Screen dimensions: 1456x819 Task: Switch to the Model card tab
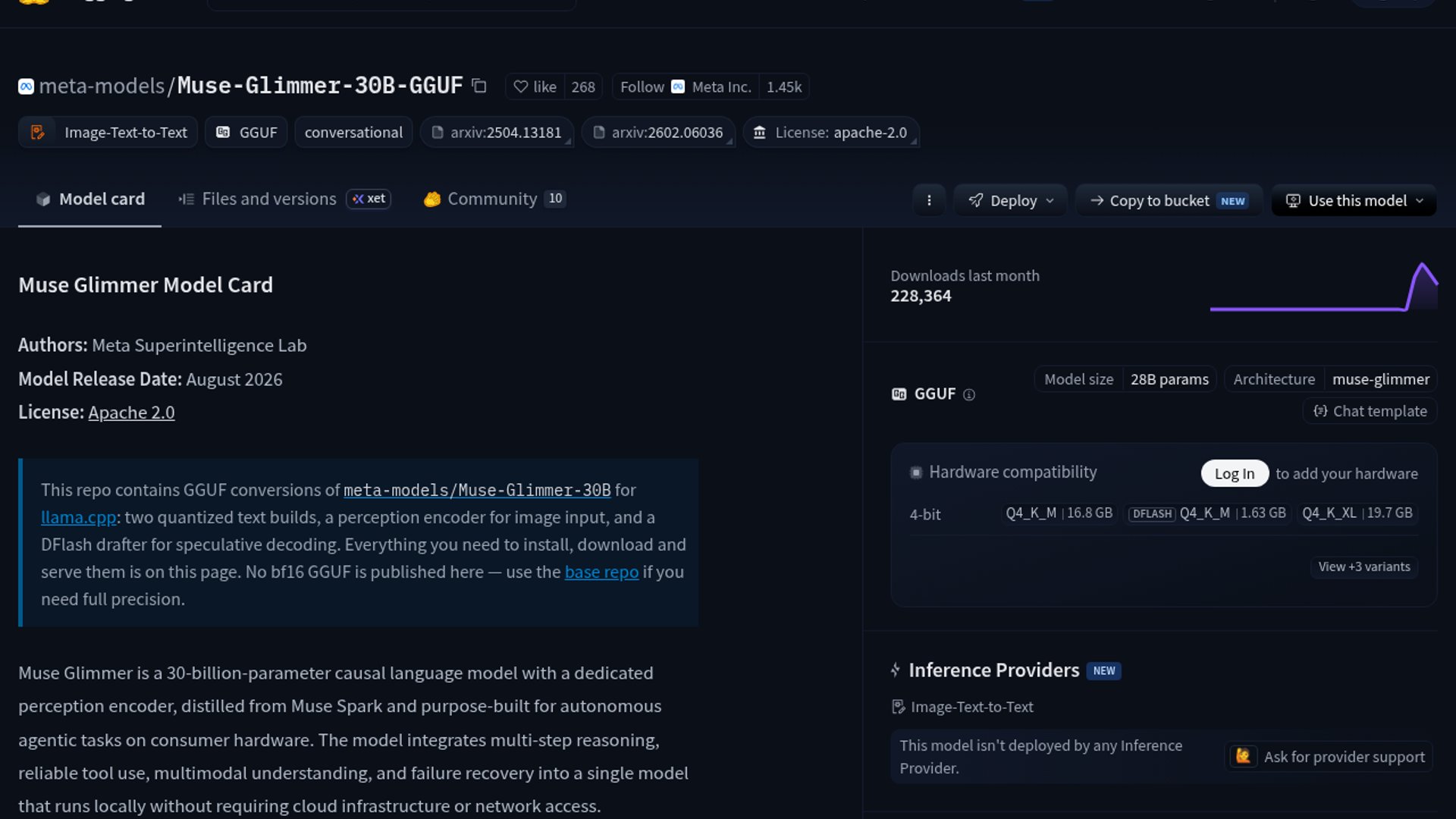click(89, 199)
